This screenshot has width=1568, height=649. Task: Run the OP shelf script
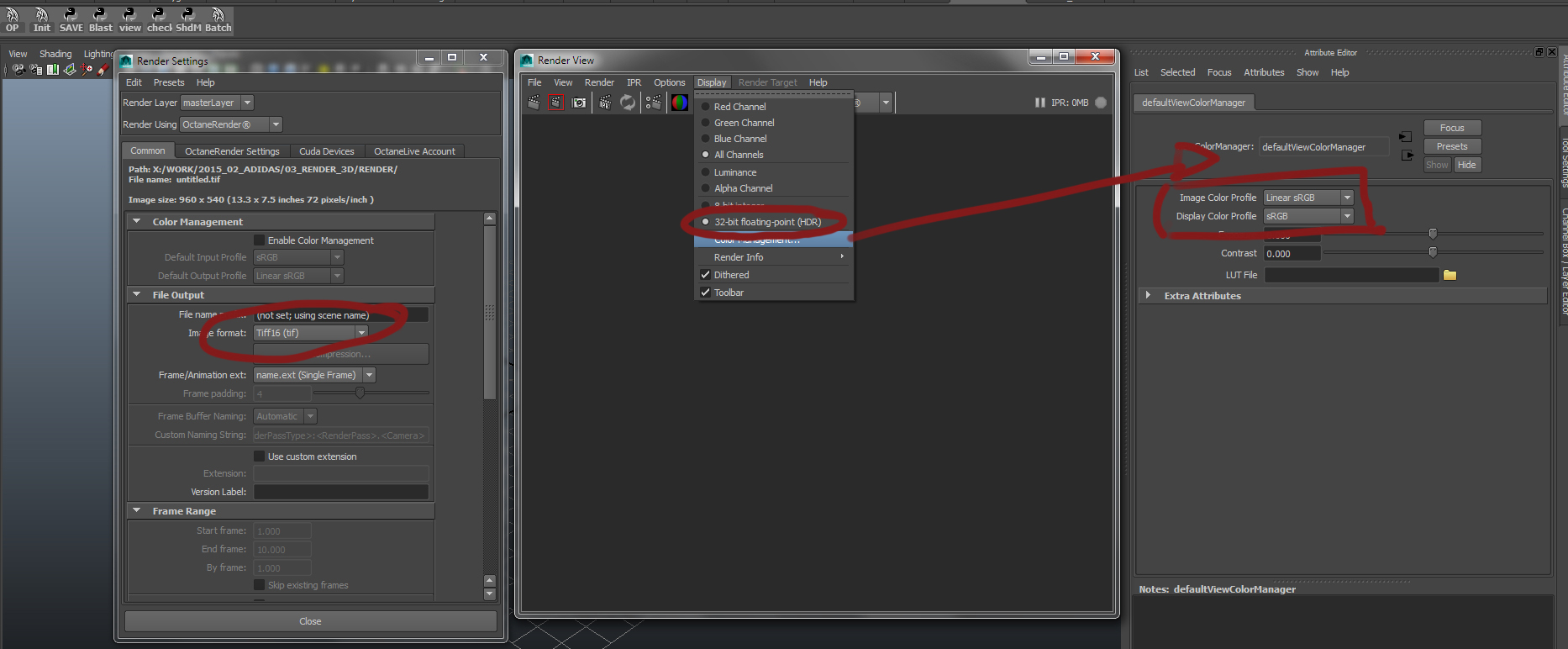click(x=12, y=20)
